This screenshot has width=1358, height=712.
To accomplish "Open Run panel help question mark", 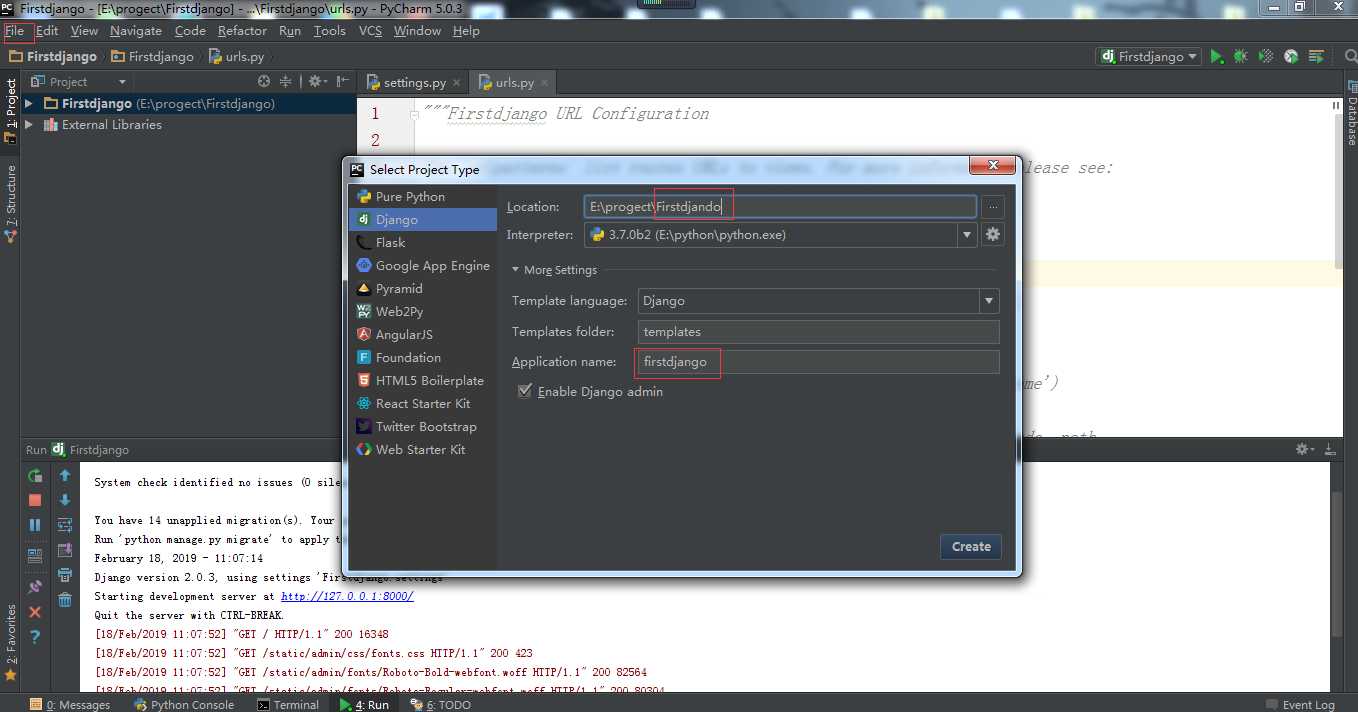I will [x=35, y=637].
